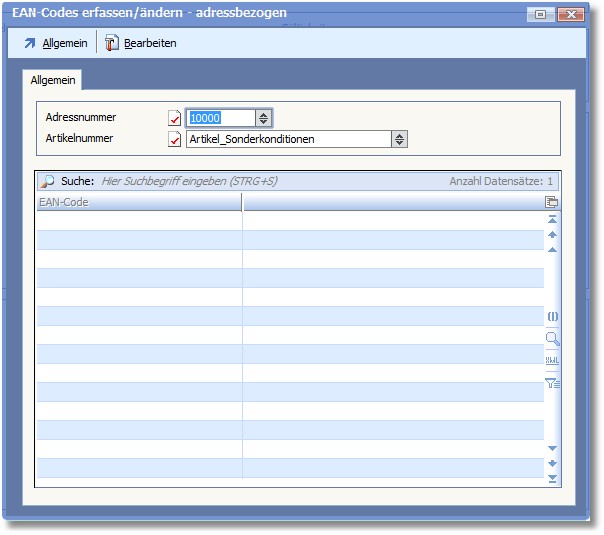Image resolution: width=604 pixels, height=535 pixels.
Task: Open the magnifier search icon in the sidebar
Action: pos(552,339)
